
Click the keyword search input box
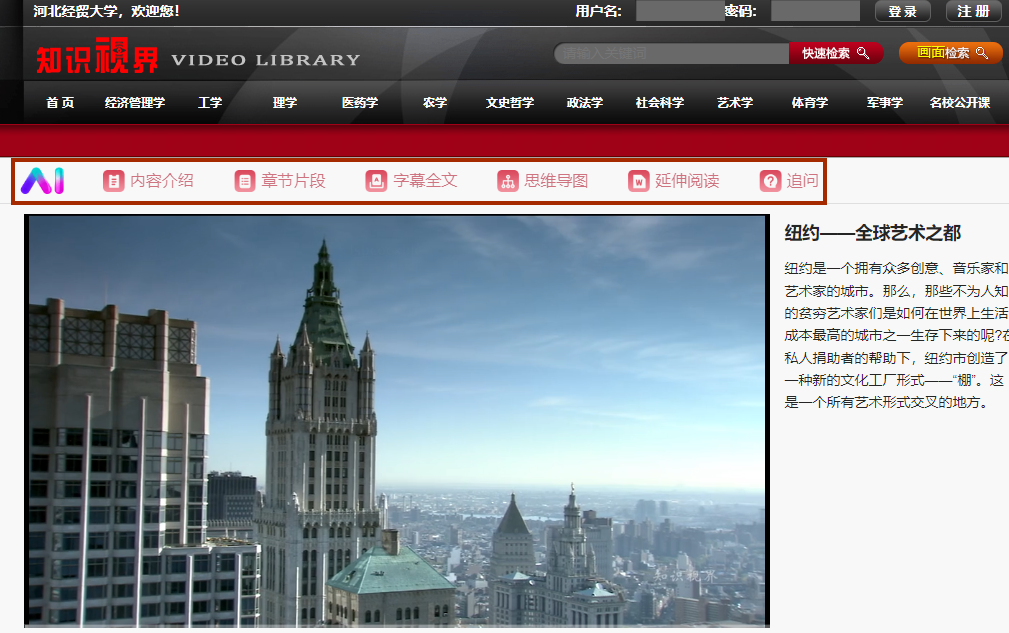[x=671, y=53]
